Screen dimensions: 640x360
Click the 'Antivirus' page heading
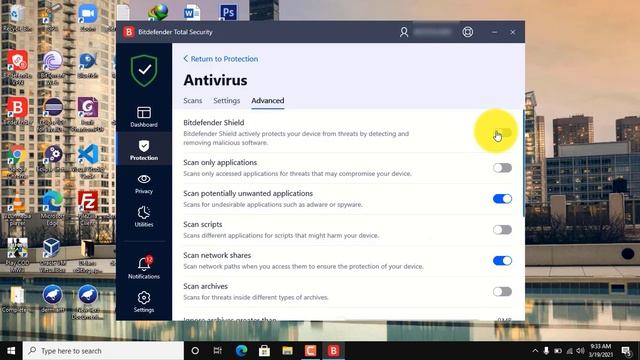(x=216, y=80)
